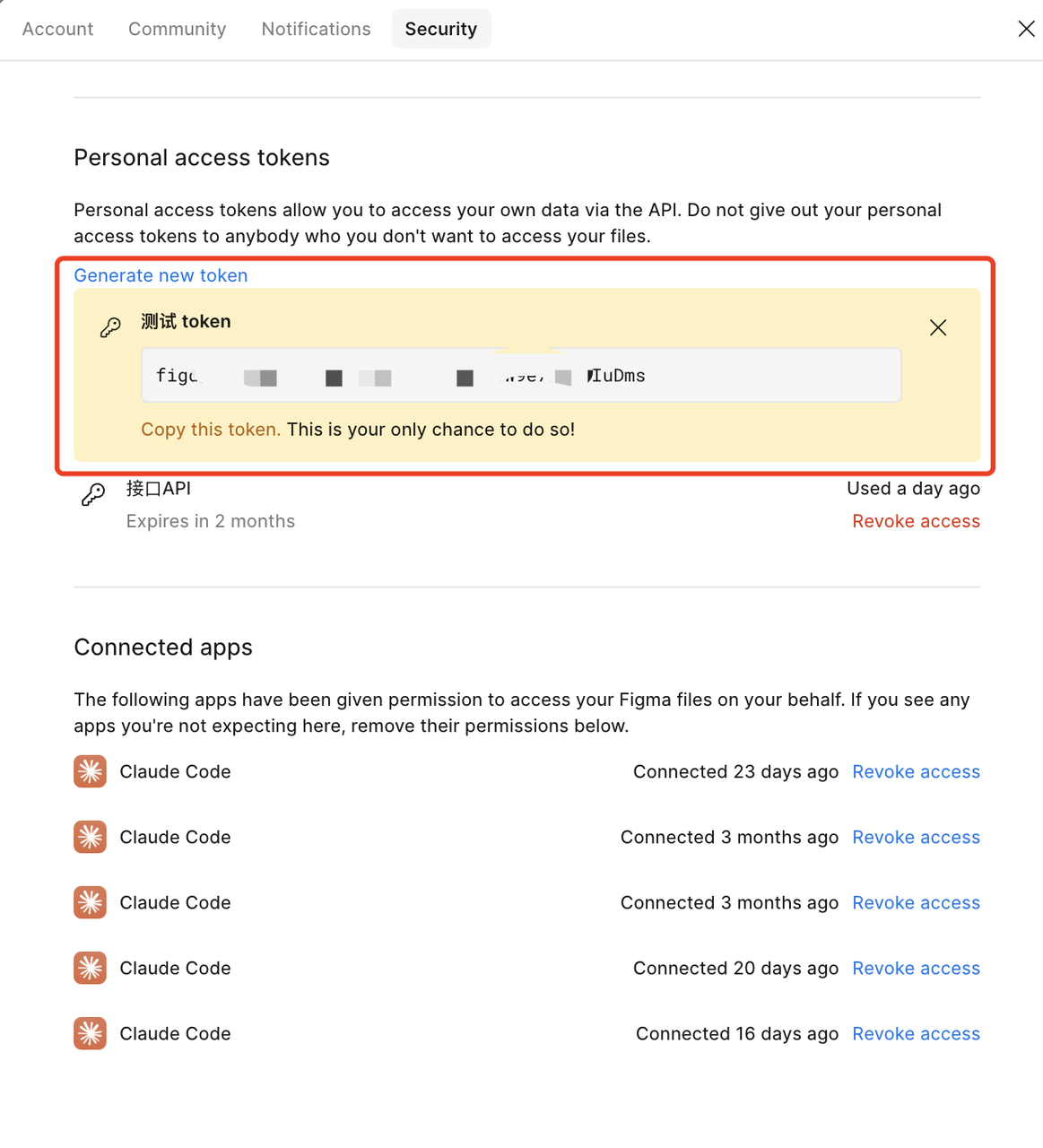Open the Account tab
Screen dimensions: 1043x1148
[57, 29]
